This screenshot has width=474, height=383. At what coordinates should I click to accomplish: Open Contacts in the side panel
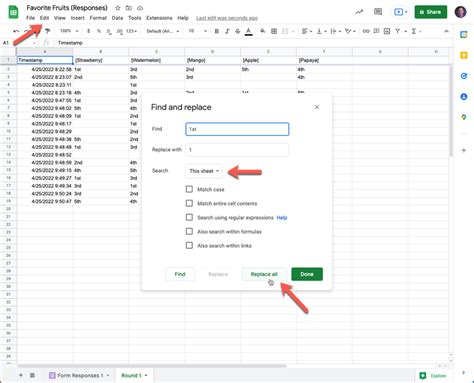coord(464,97)
